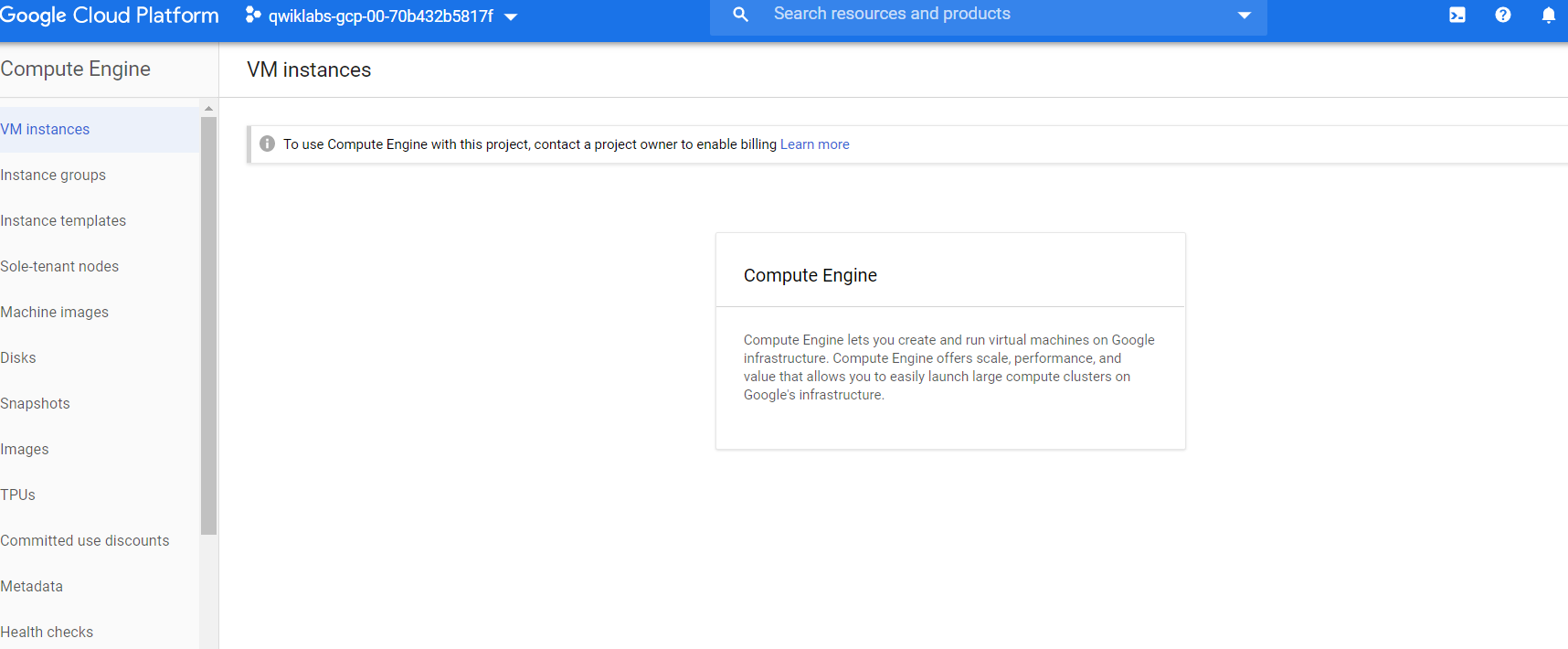
Task: Open the Learn more billing link
Action: (814, 144)
